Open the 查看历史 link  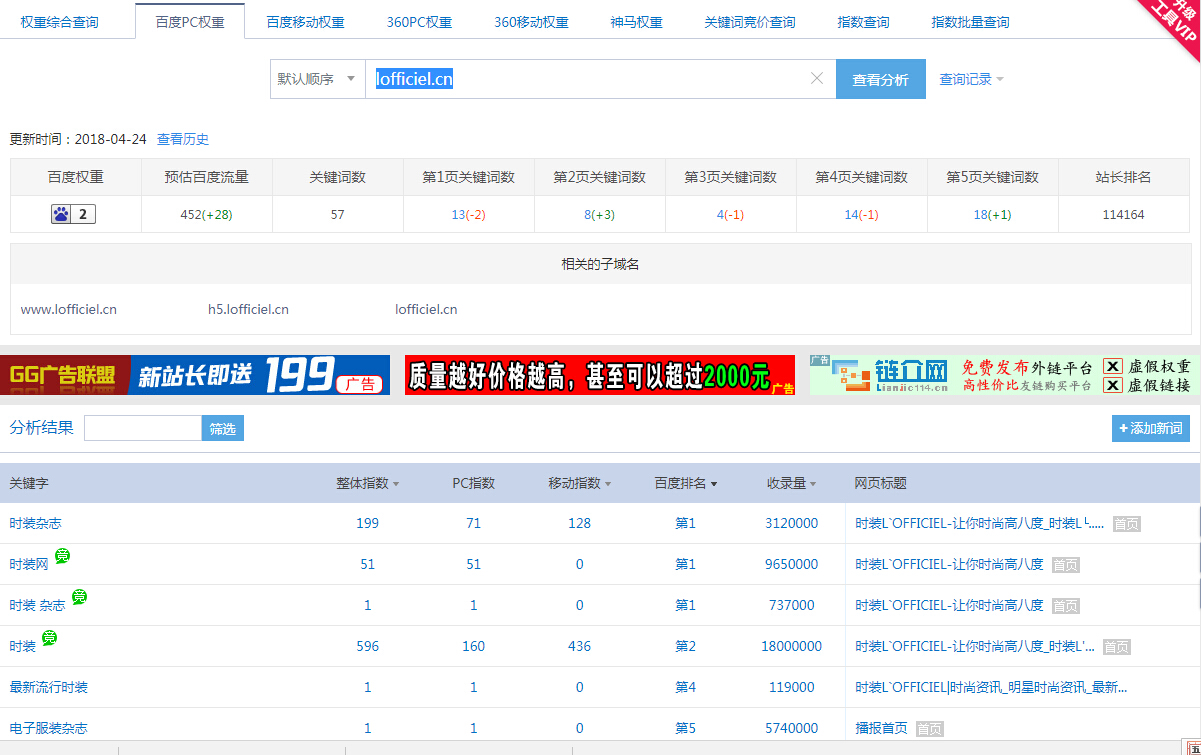[x=183, y=139]
